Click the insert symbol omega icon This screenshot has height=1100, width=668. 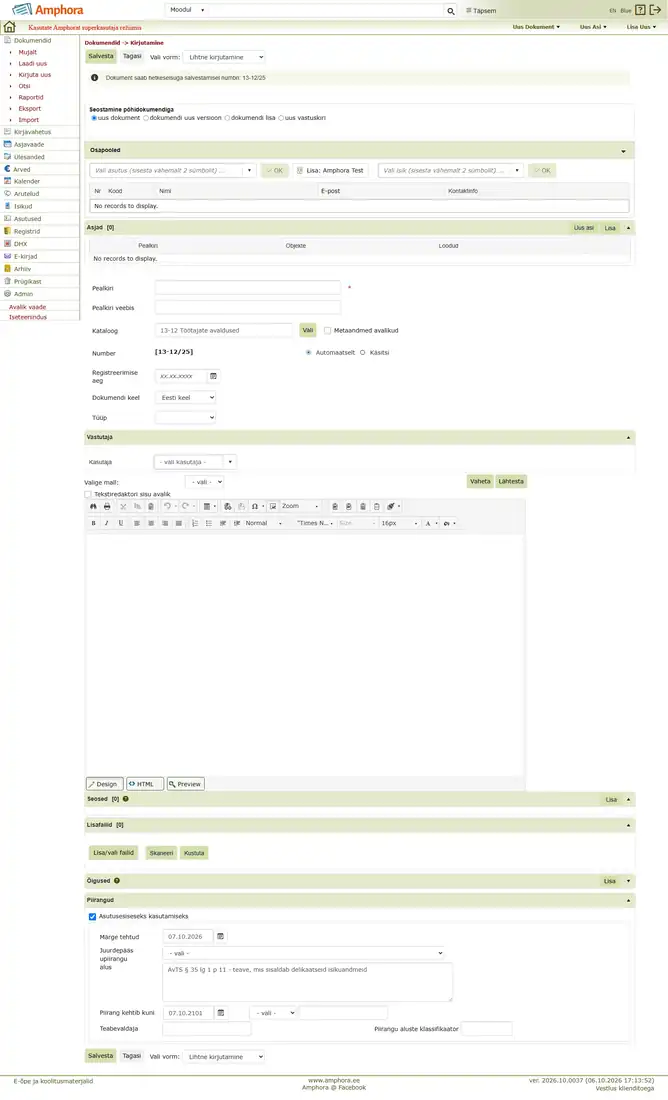click(255, 507)
